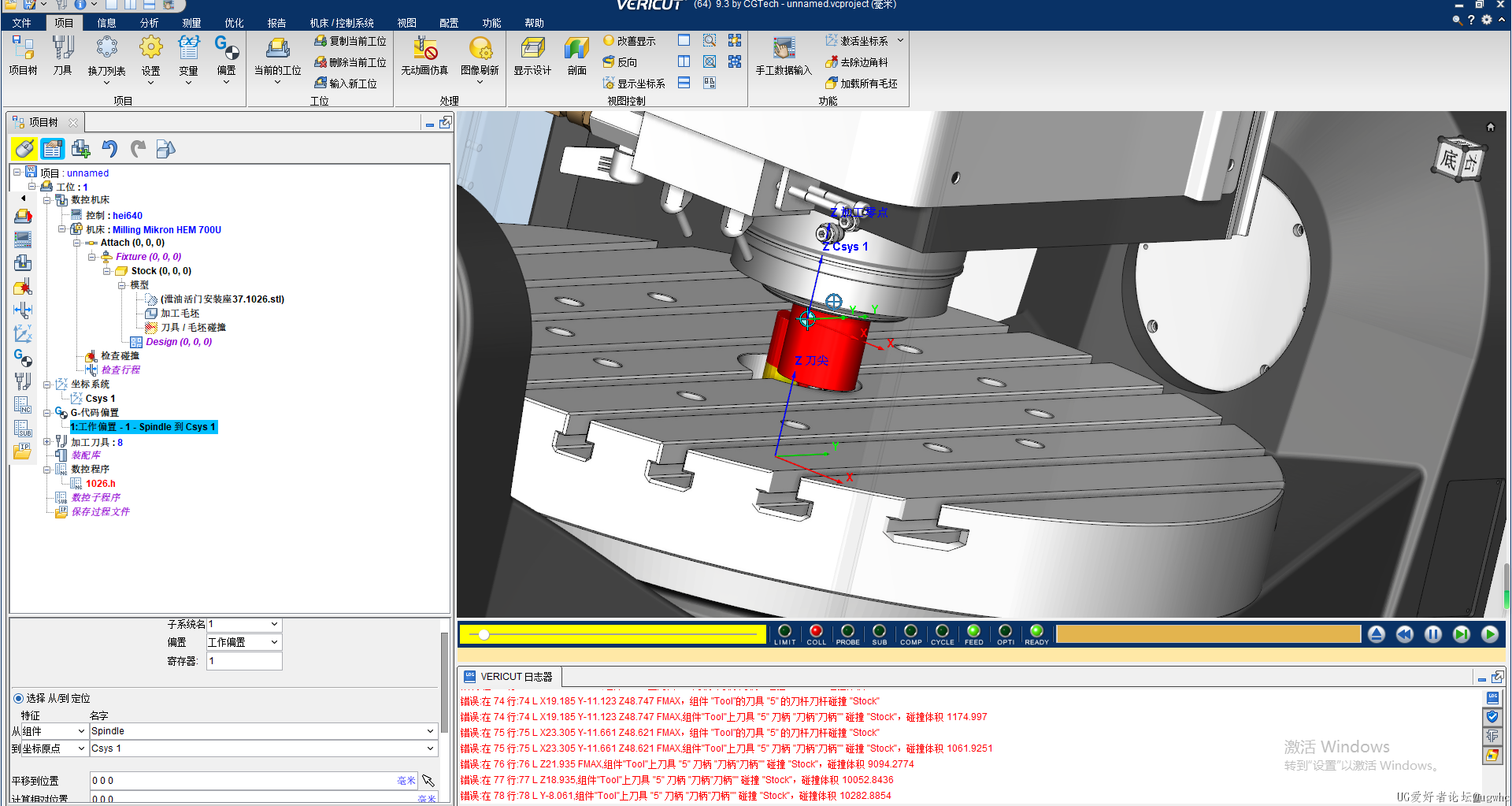This screenshot has width=1512, height=806.
Task: Click 复制当前工位 button
Action: click(350, 41)
